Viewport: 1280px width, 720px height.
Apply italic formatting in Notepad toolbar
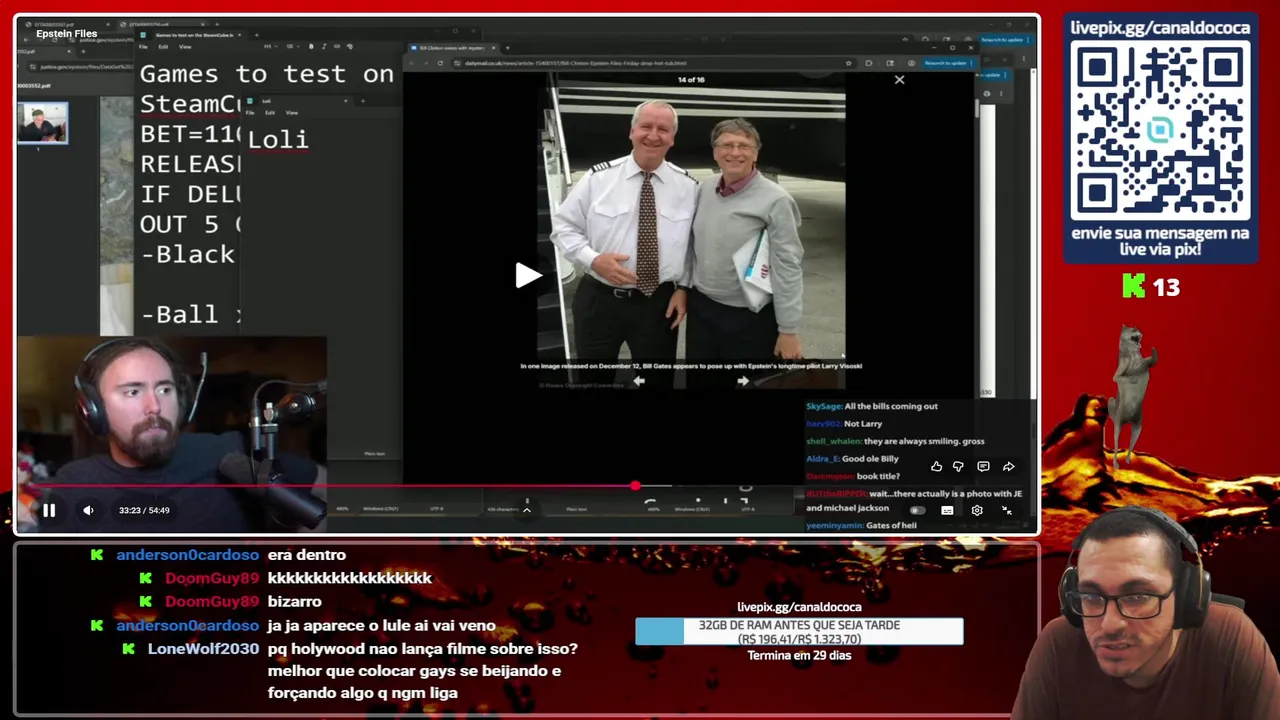(x=324, y=47)
